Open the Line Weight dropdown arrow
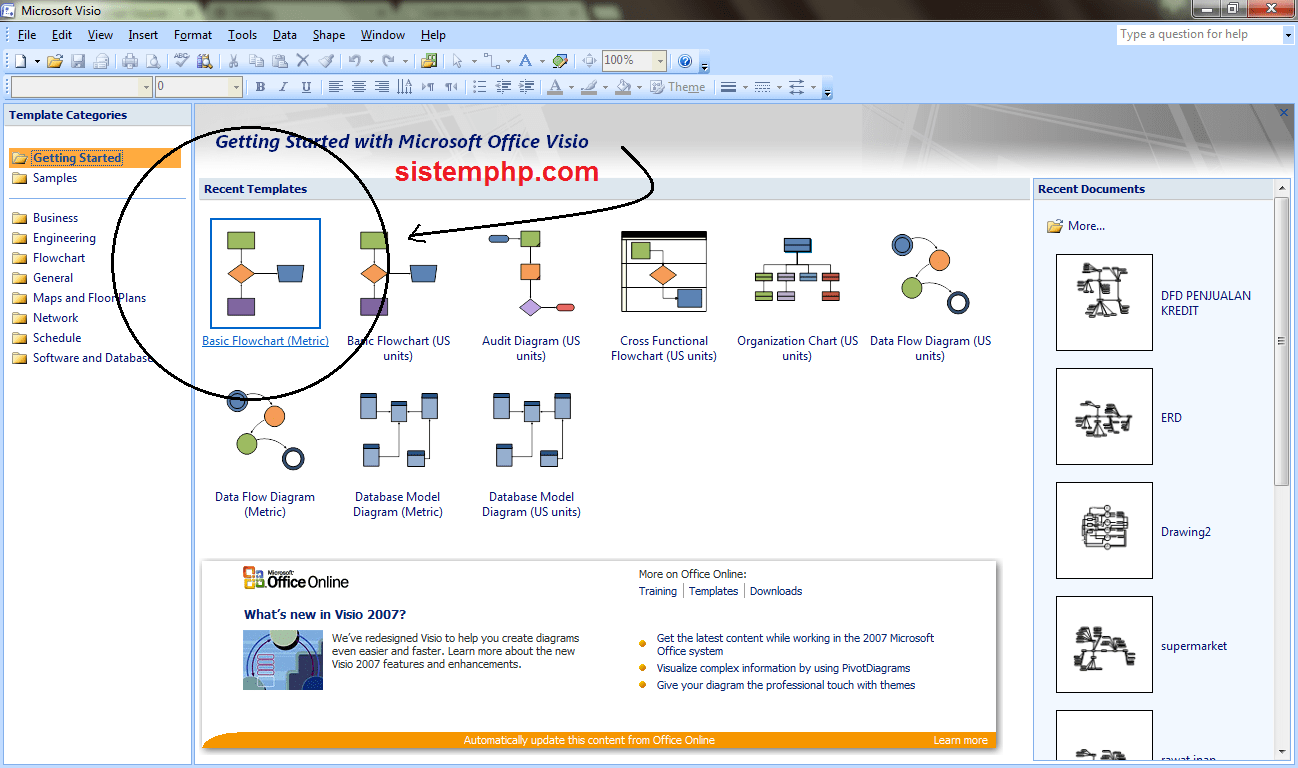The image size is (1298, 768). tap(745, 87)
